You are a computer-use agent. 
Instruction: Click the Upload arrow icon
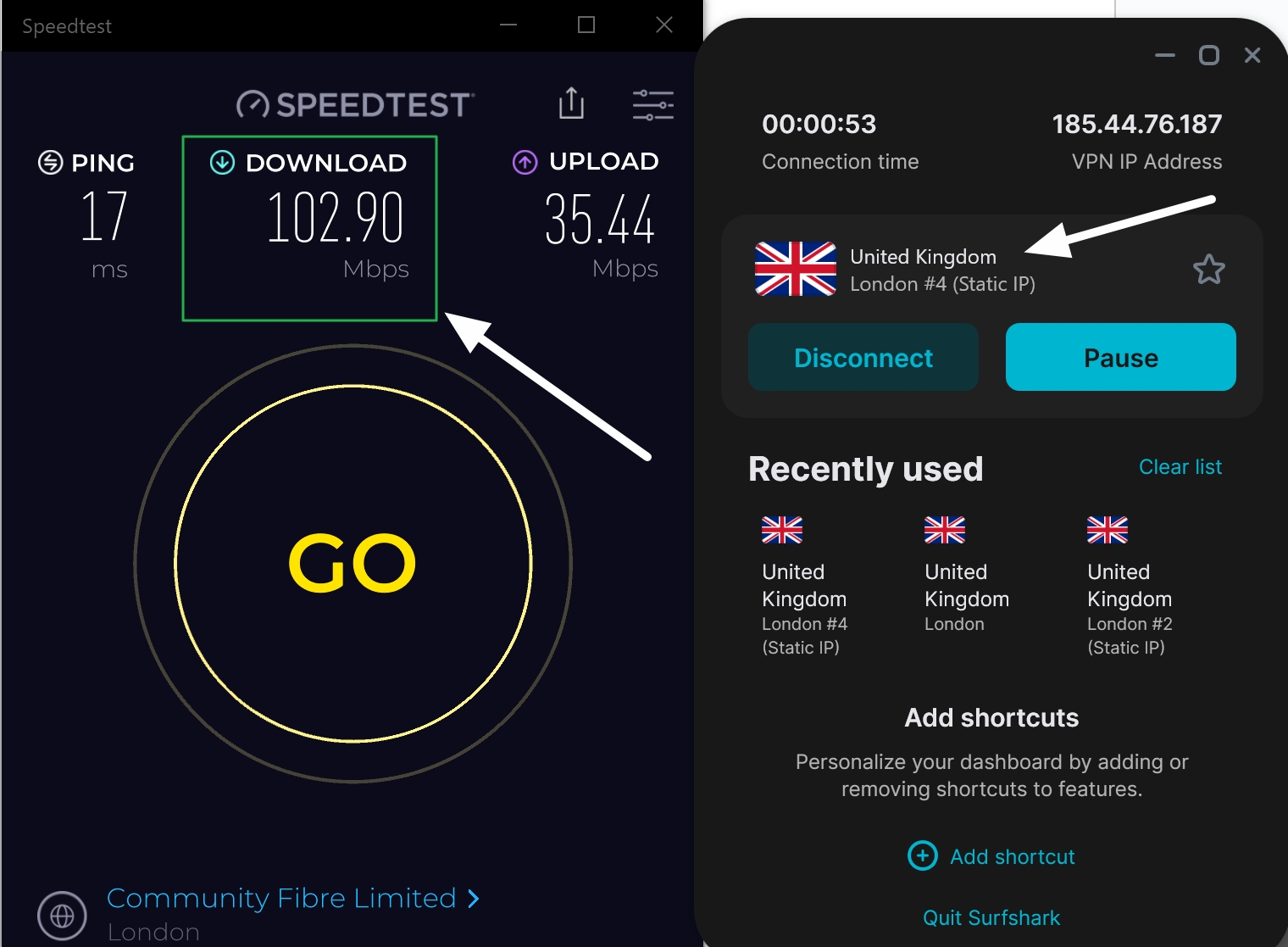tap(524, 161)
